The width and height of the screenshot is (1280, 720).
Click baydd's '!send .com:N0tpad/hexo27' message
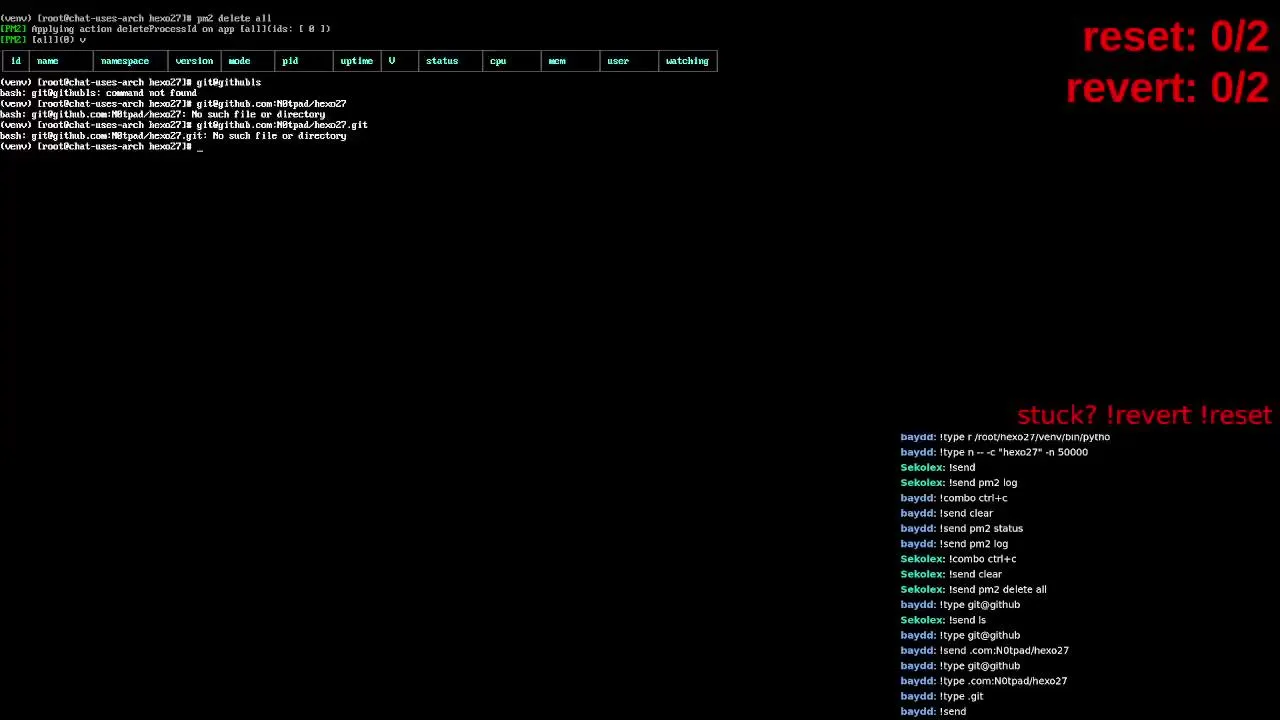coord(984,650)
